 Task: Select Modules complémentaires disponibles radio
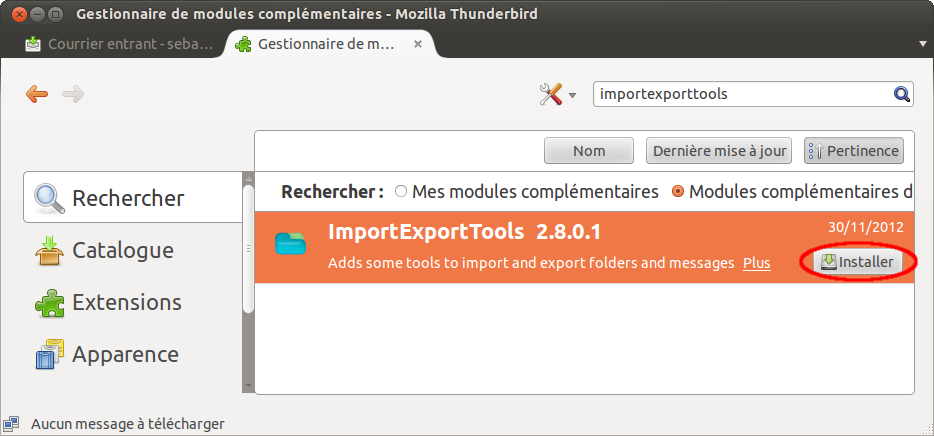[678, 192]
